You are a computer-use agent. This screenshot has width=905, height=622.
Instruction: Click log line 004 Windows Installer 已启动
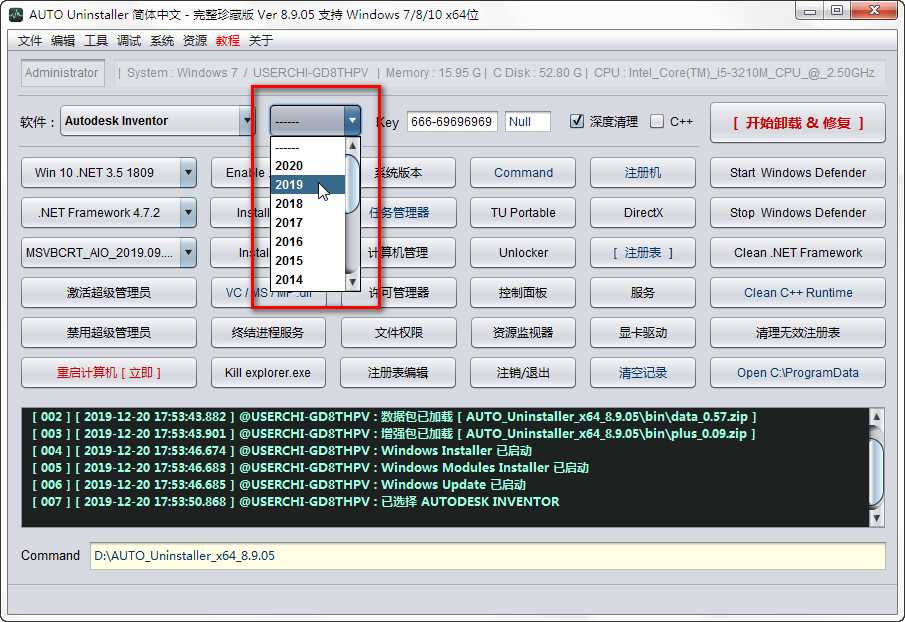tap(282, 451)
